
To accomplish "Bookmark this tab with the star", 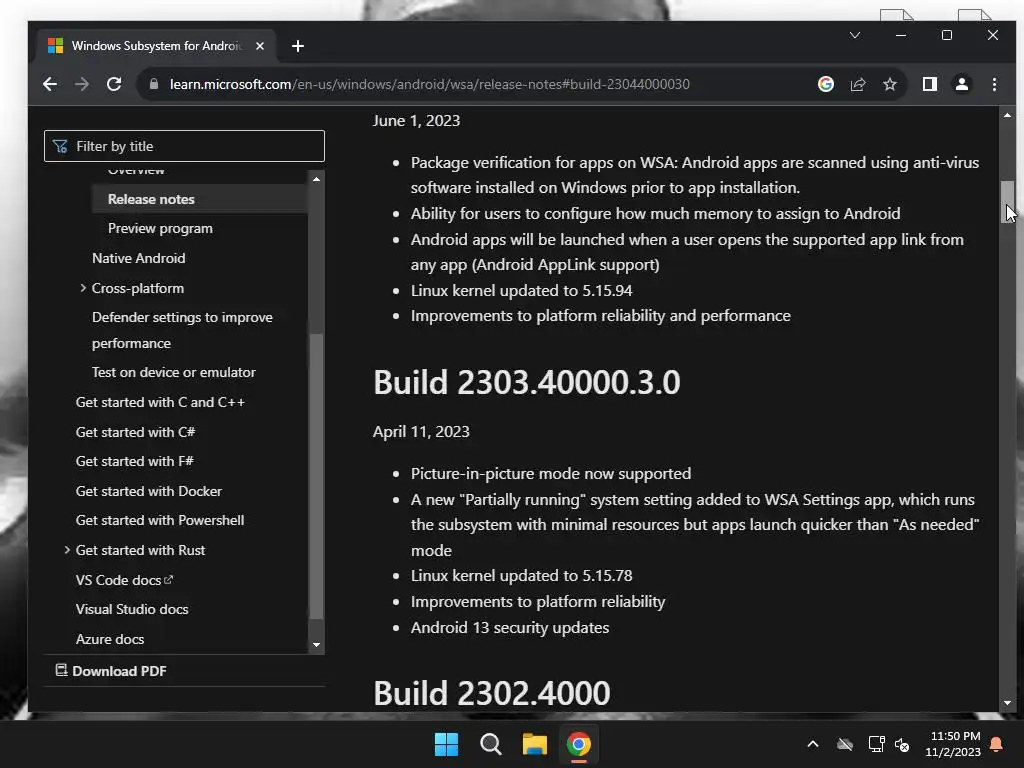I will [x=889, y=84].
